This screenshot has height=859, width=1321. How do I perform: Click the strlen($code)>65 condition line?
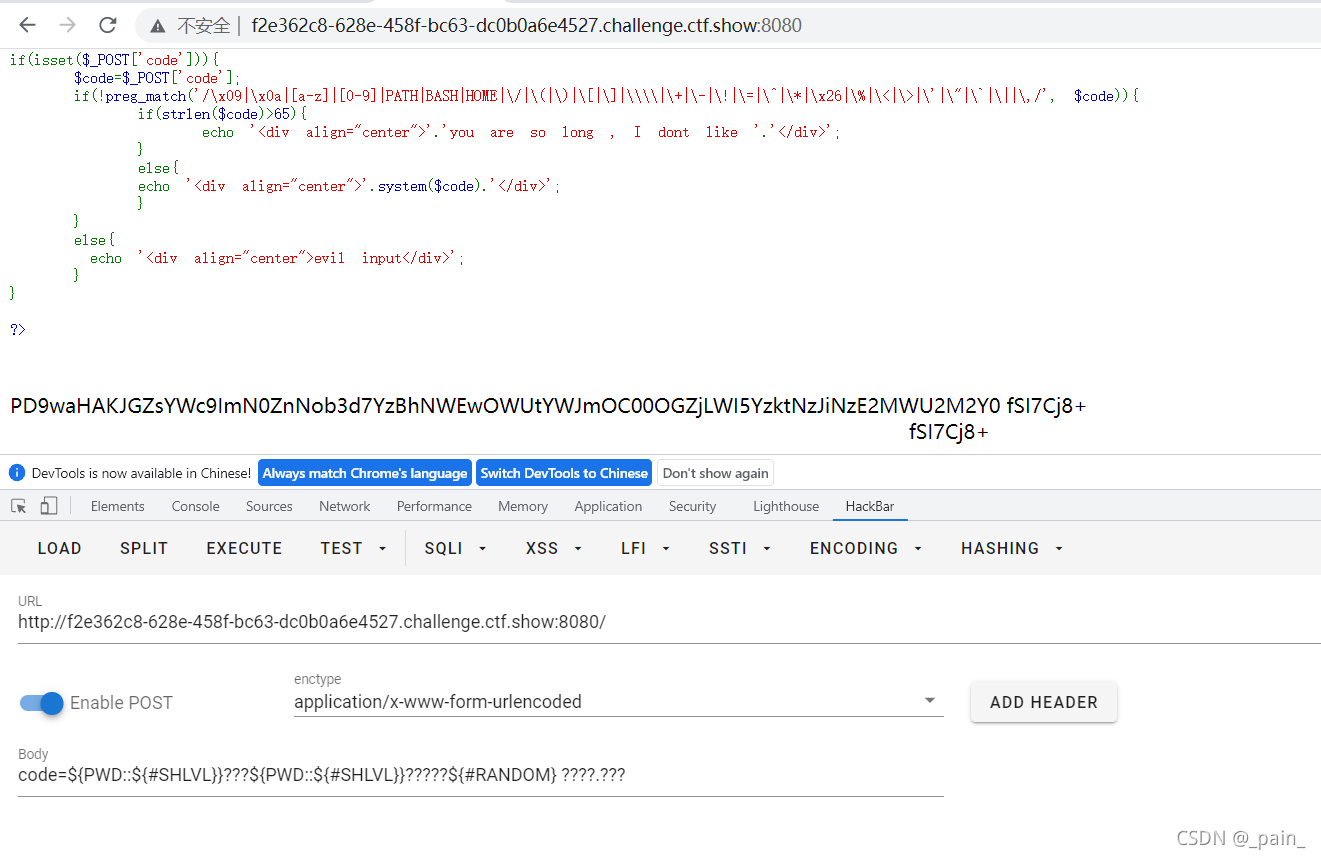(222, 114)
